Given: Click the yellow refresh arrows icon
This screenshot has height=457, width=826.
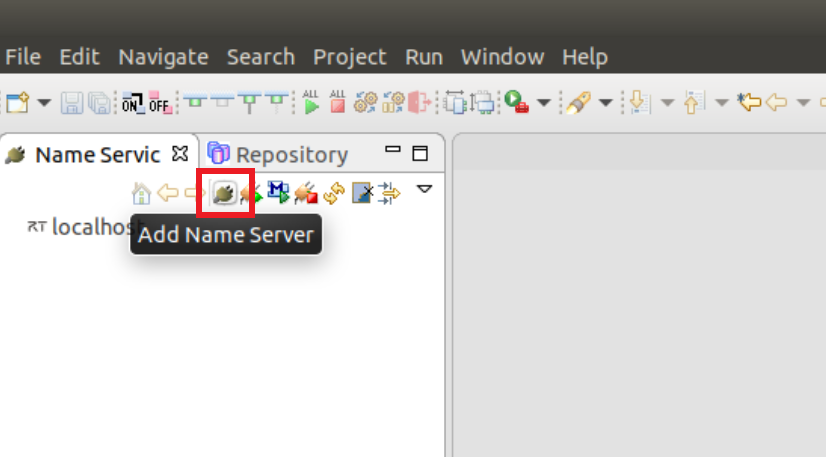Looking at the screenshot, I should click(x=334, y=193).
